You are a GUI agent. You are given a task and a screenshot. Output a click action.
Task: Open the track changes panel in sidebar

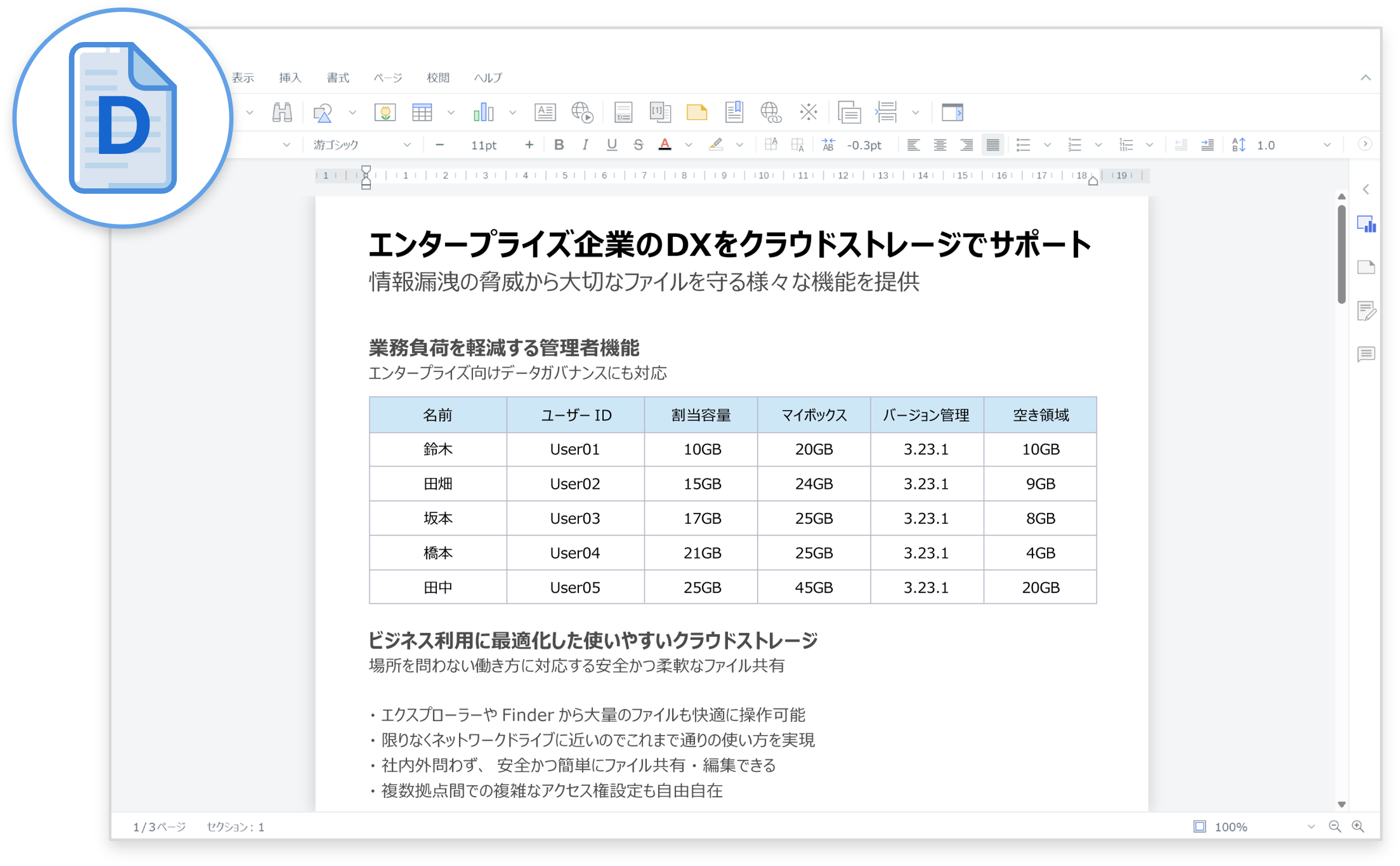[1366, 311]
